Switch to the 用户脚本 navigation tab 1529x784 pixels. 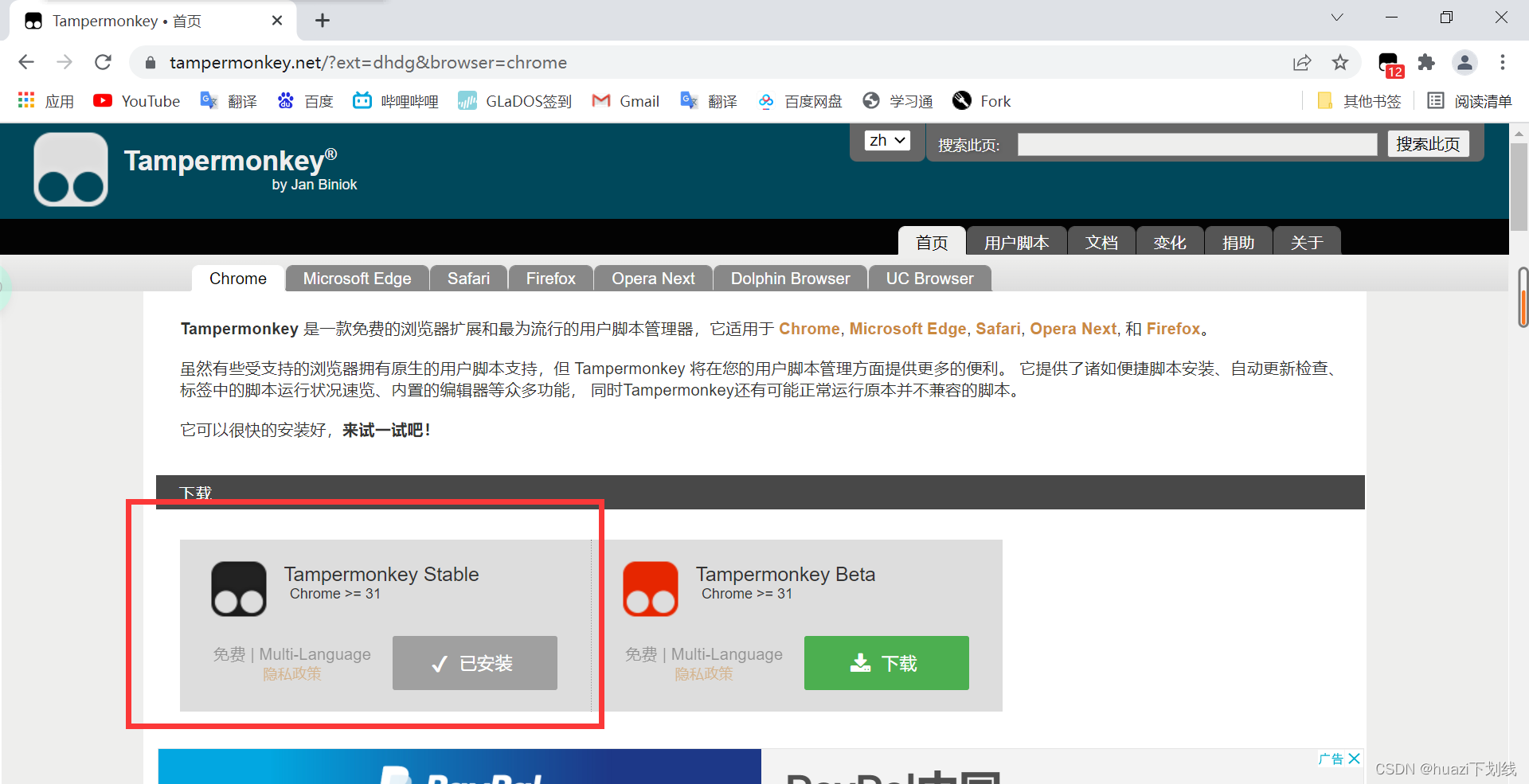tap(1016, 242)
